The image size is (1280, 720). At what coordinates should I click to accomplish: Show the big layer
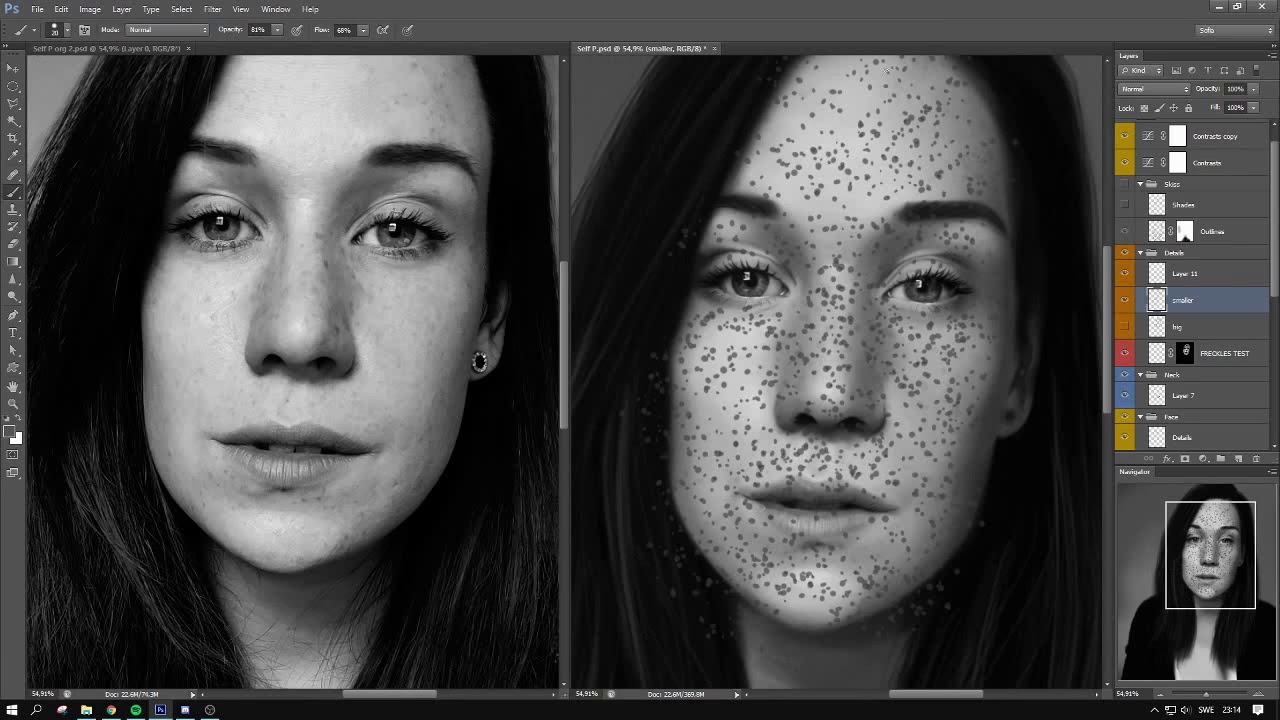1125,327
